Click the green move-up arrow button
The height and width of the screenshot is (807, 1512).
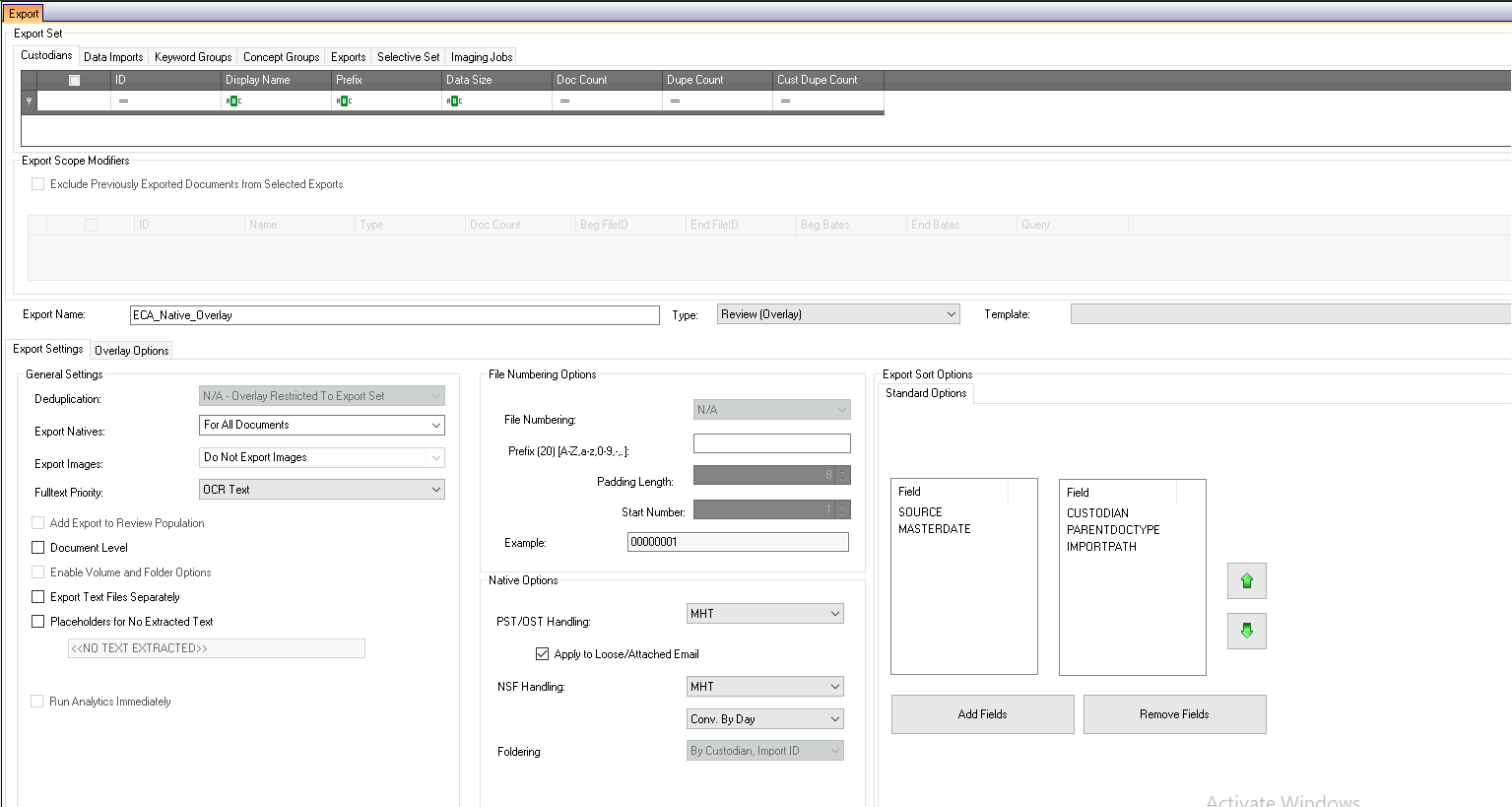coord(1246,580)
